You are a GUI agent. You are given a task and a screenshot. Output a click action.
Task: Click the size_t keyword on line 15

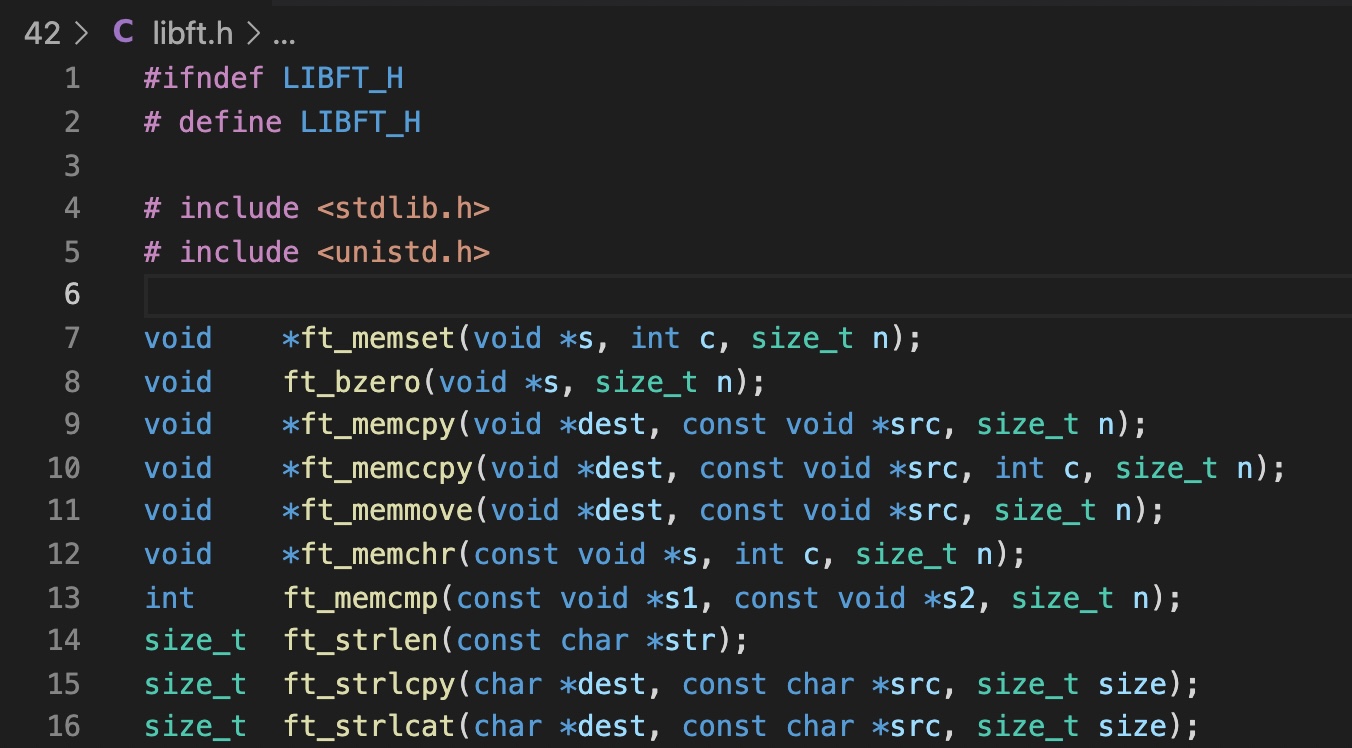(195, 683)
